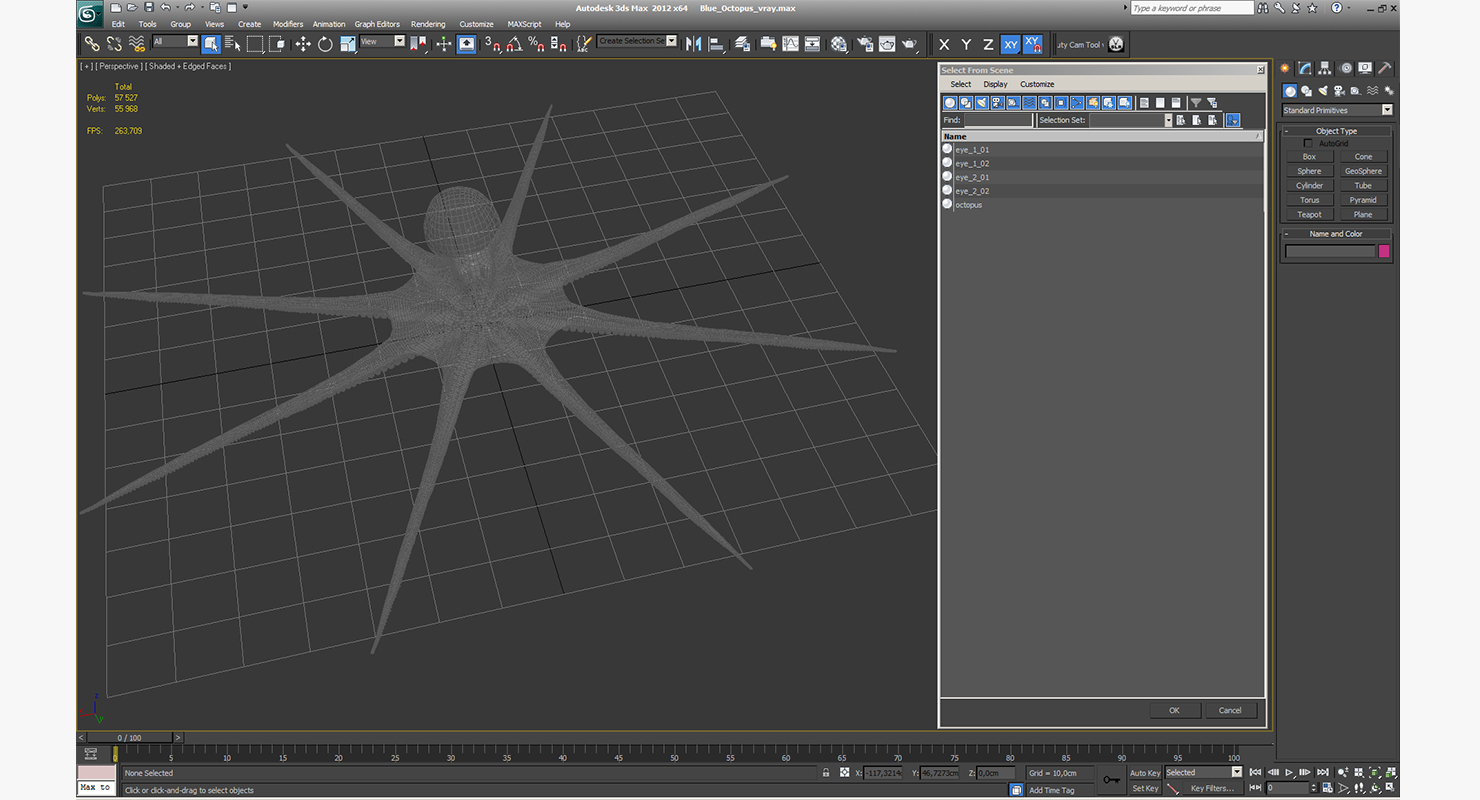Open the Modifiers menu
The height and width of the screenshot is (800, 1480).
pos(288,24)
